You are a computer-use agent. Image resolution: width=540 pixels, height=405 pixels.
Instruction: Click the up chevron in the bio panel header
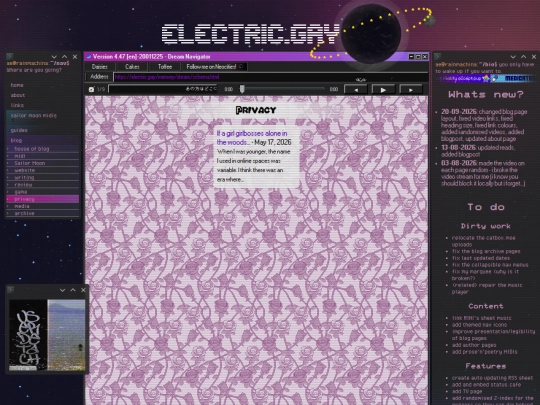pos(523,57)
